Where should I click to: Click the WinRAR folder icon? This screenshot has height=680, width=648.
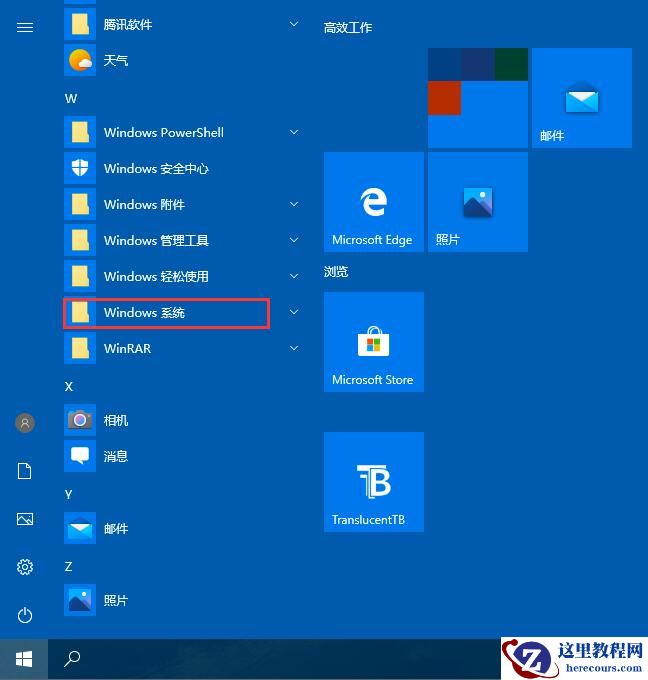tap(80, 348)
